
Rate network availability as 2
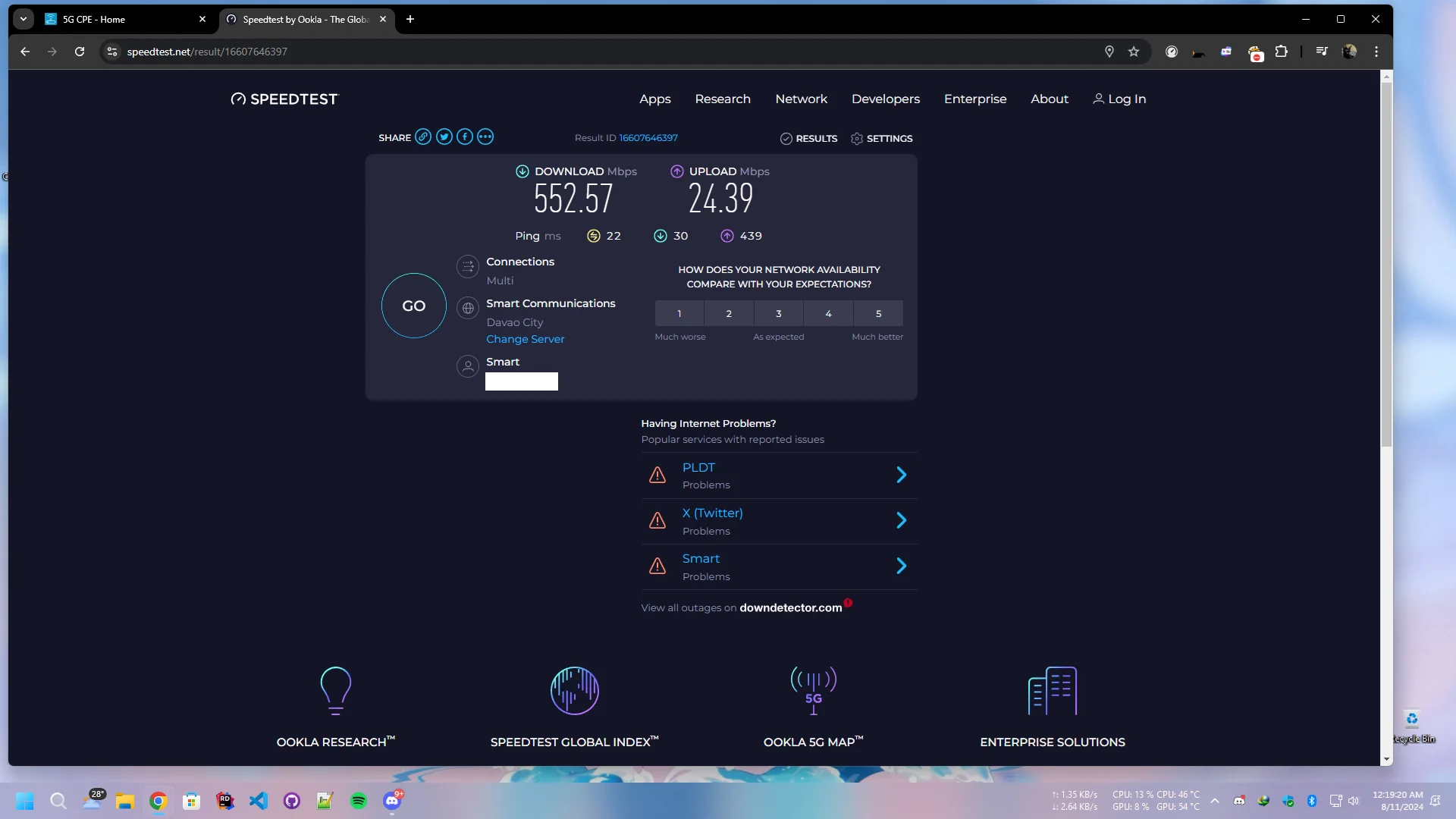[x=729, y=313]
